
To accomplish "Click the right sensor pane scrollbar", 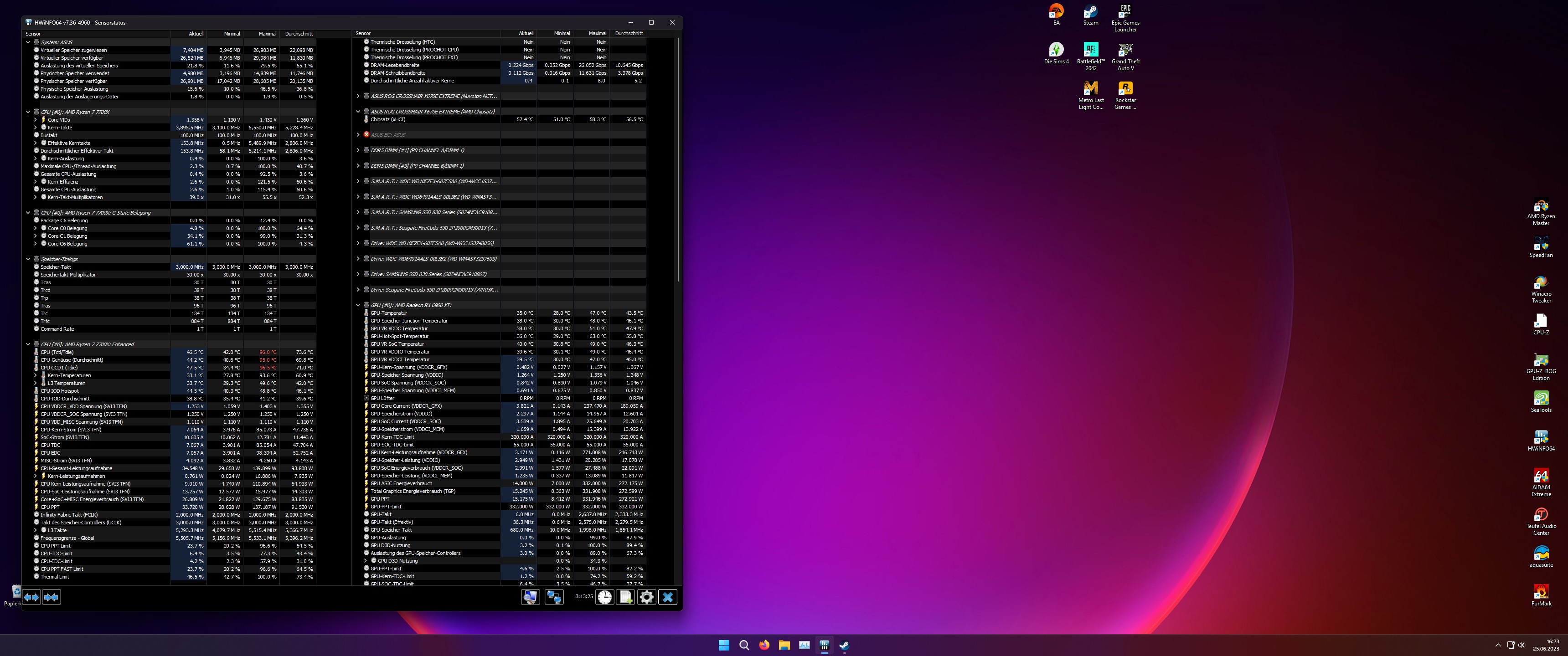I will 677,159.
